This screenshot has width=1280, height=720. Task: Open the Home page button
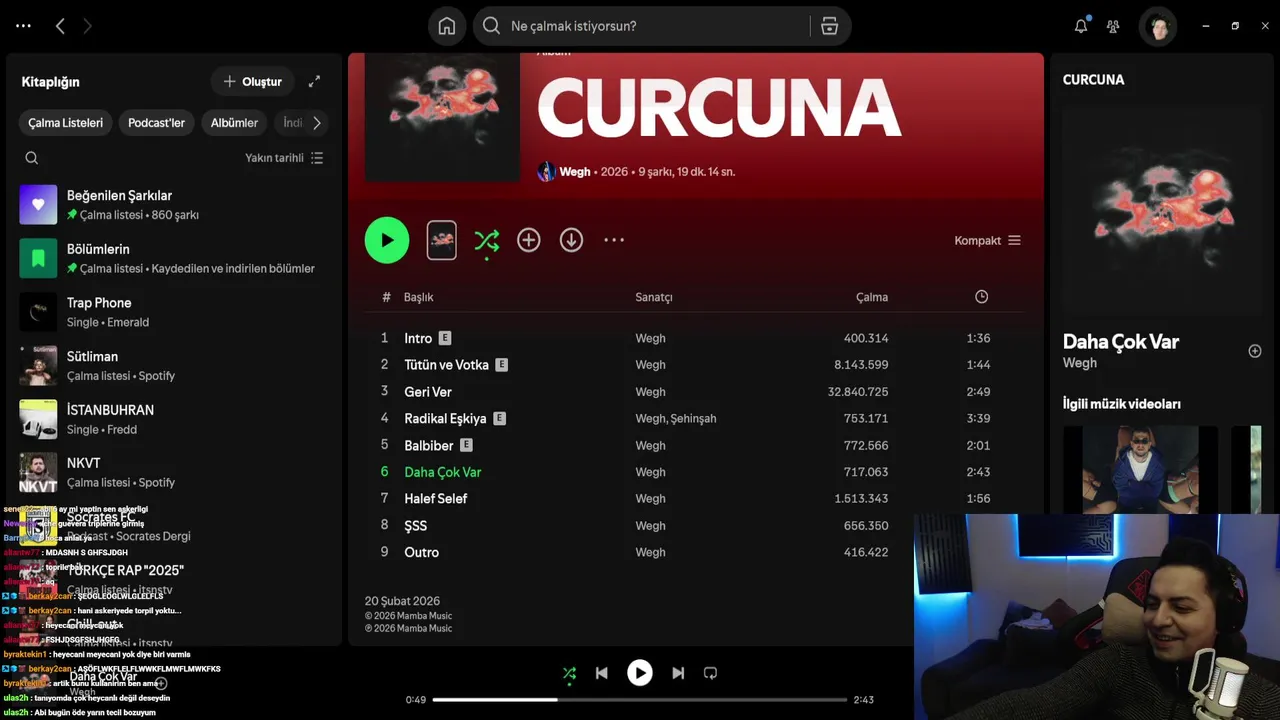[x=447, y=26]
